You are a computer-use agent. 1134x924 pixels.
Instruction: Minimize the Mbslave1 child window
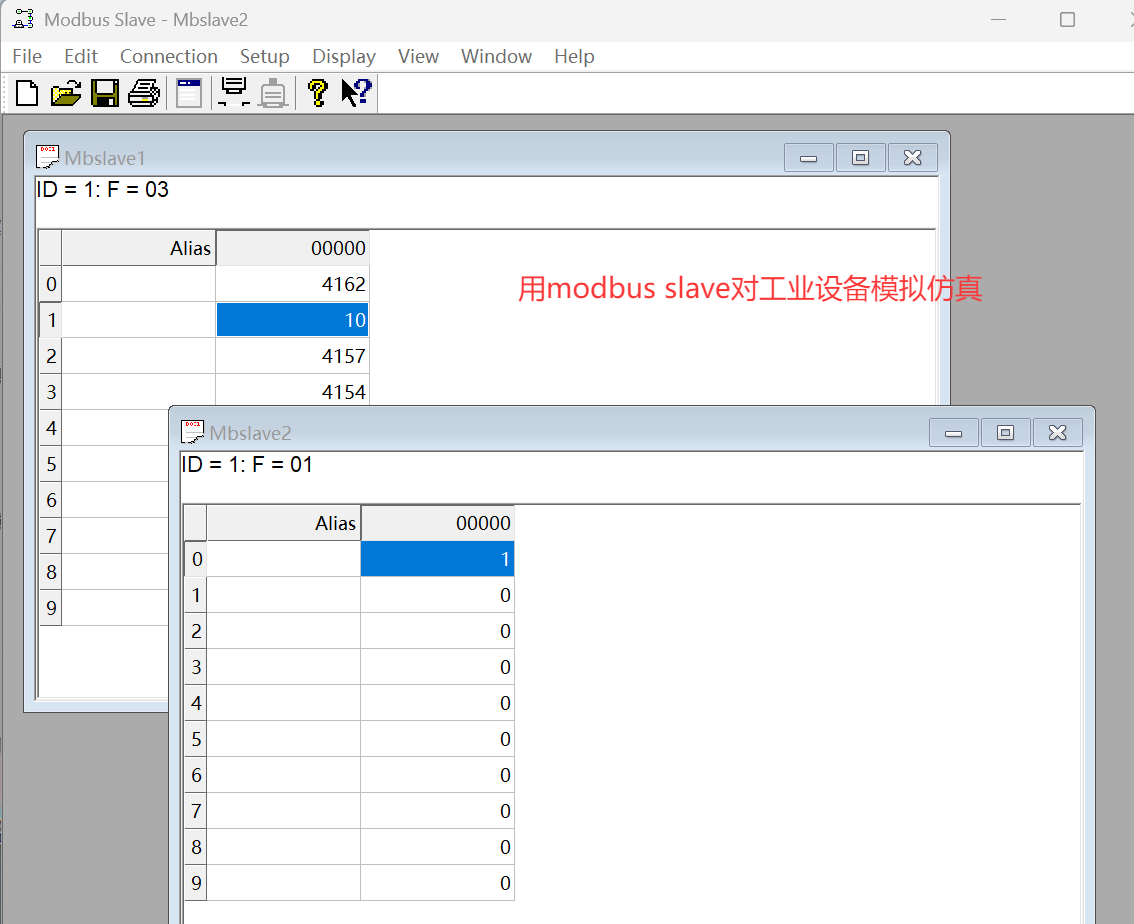pyautogui.click(x=809, y=158)
